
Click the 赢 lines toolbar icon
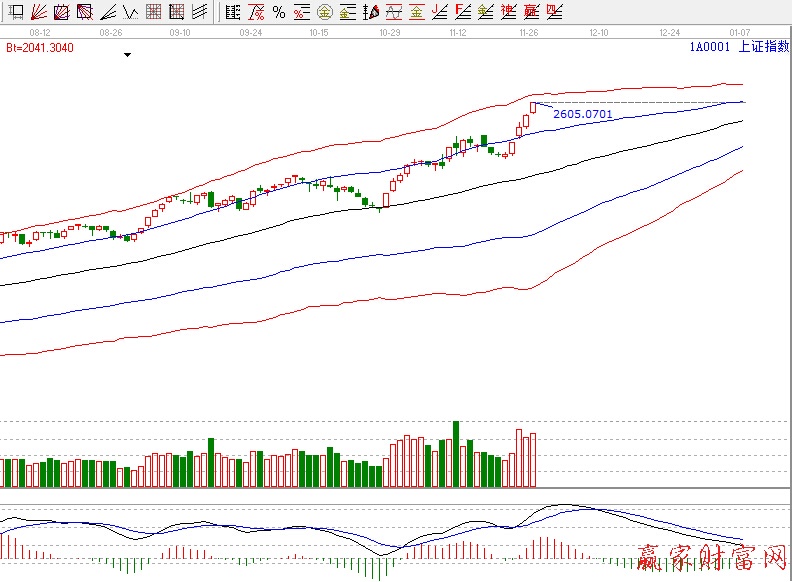(x=531, y=13)
